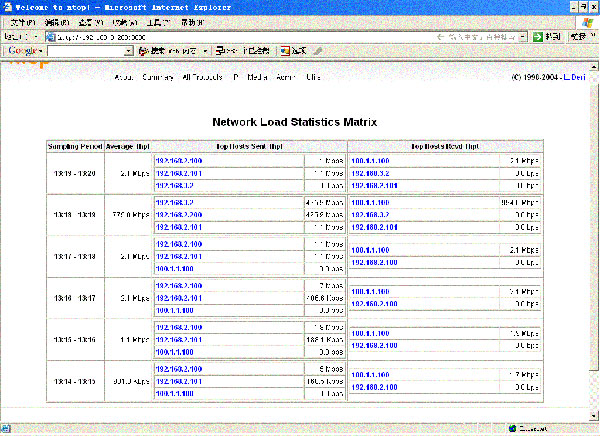Click the Google toolbar logo
The height and width of the screenshot is (436, 600).
[x=24, y=51]
